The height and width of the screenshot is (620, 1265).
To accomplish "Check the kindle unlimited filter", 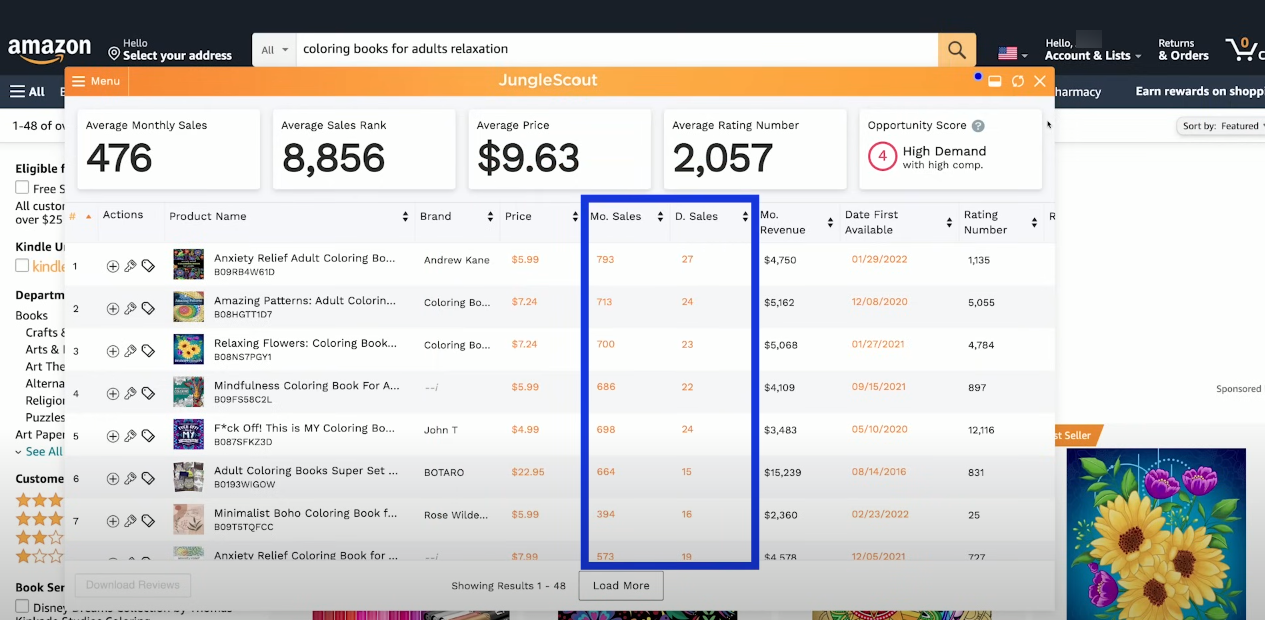I will pyautogui.click(x=22, y=263).
